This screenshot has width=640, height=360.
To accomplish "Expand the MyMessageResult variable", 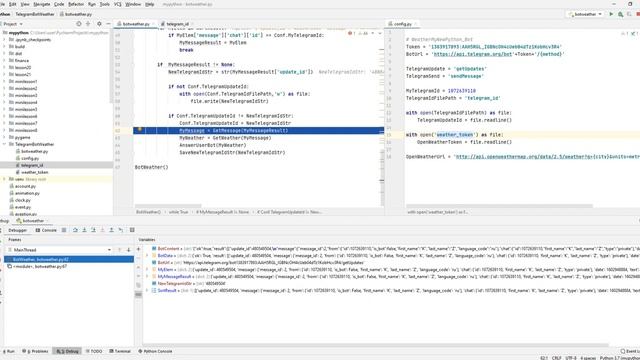I will (x=147, y=276).
